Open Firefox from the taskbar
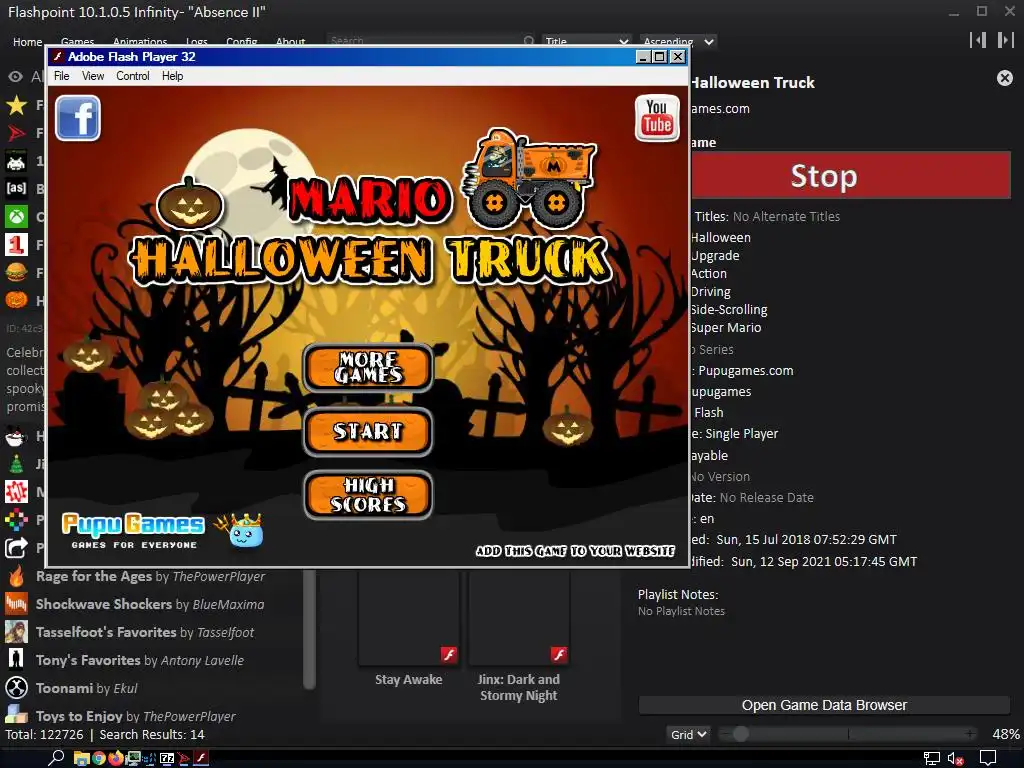1024x768 pixels. point(116,758)
